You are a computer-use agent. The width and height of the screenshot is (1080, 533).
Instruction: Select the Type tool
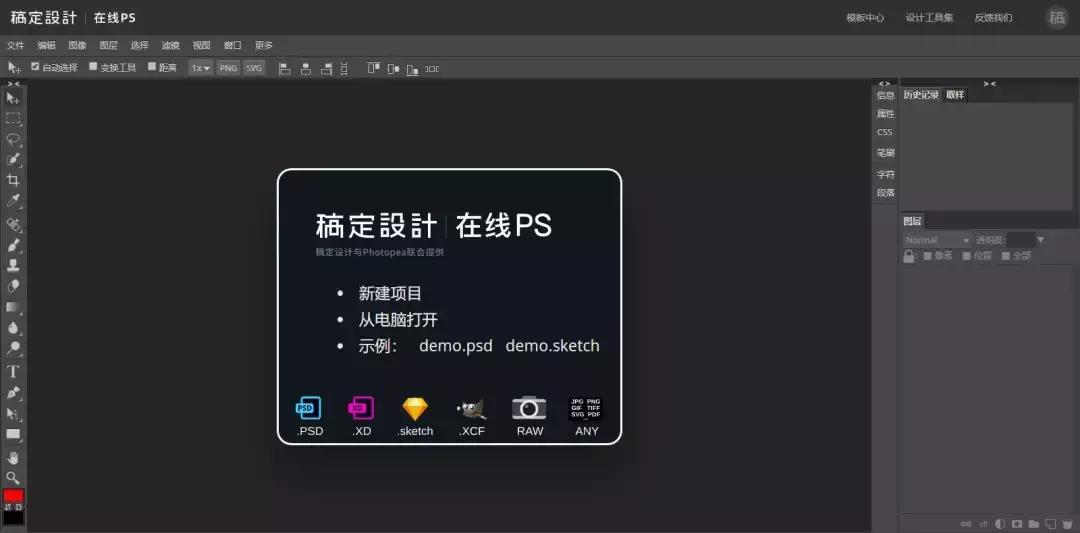tap(13, 372)
